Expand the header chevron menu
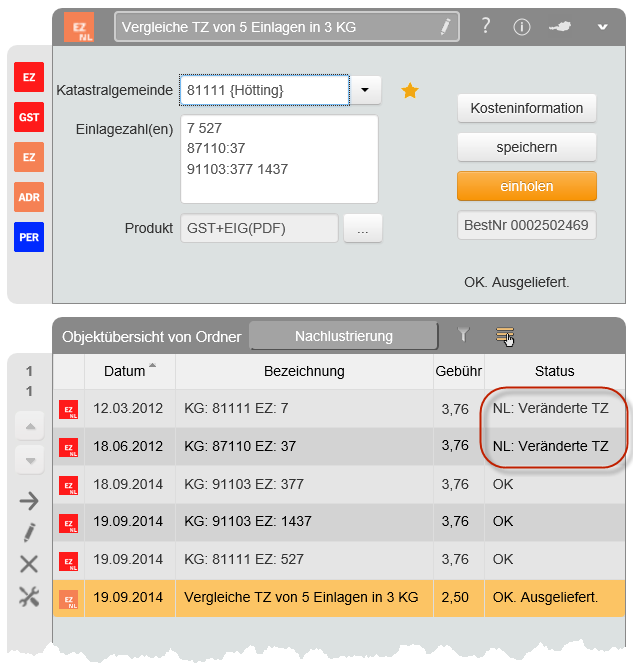This screenshot has height=670, width=633. pyautogui.click(x=603, y=27)
